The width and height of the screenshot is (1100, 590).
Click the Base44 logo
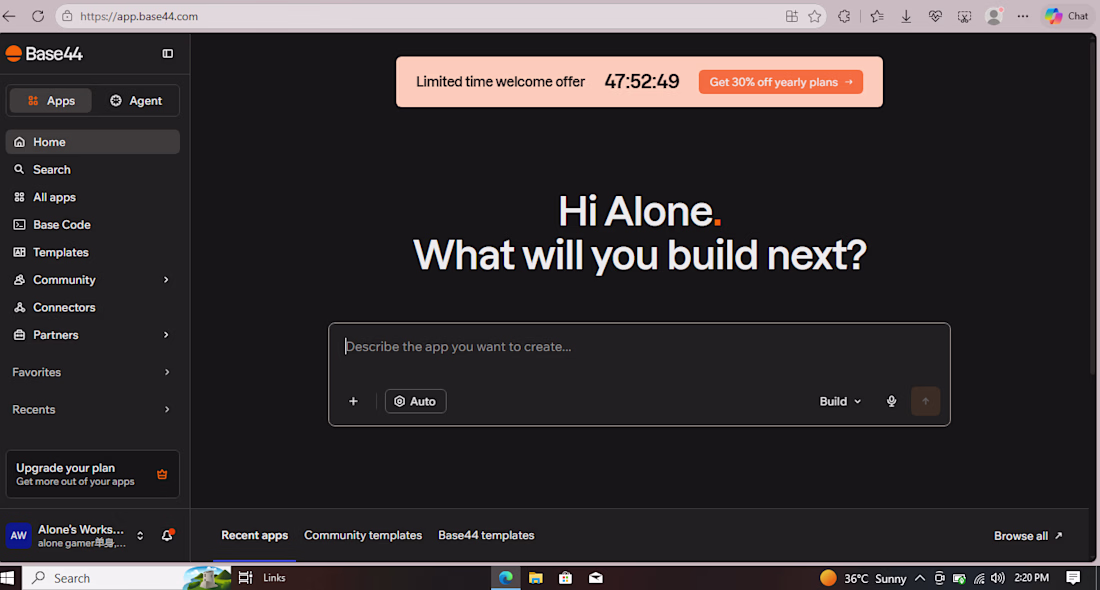44,53
